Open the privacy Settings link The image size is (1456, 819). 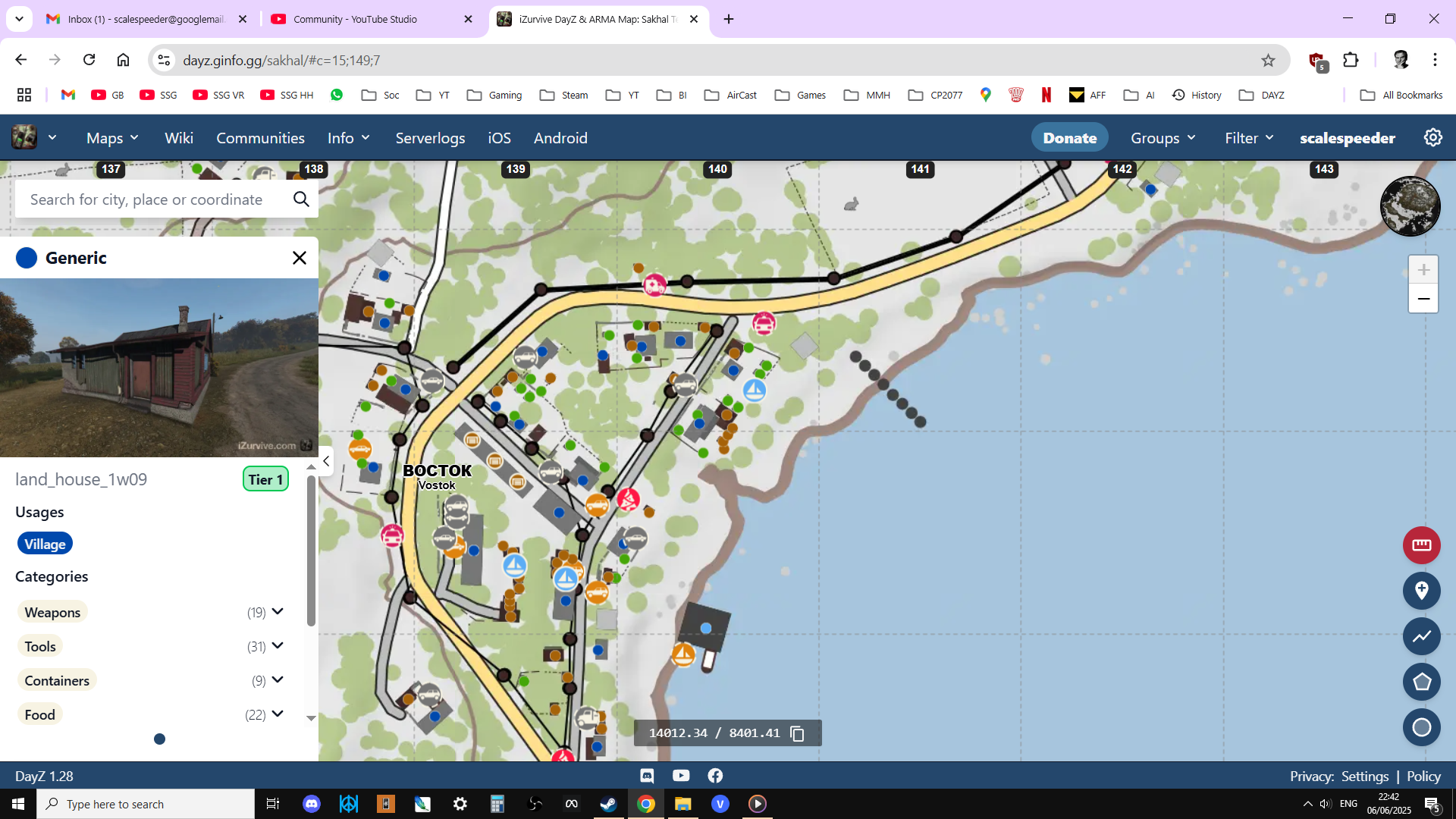coord(1364,777)
